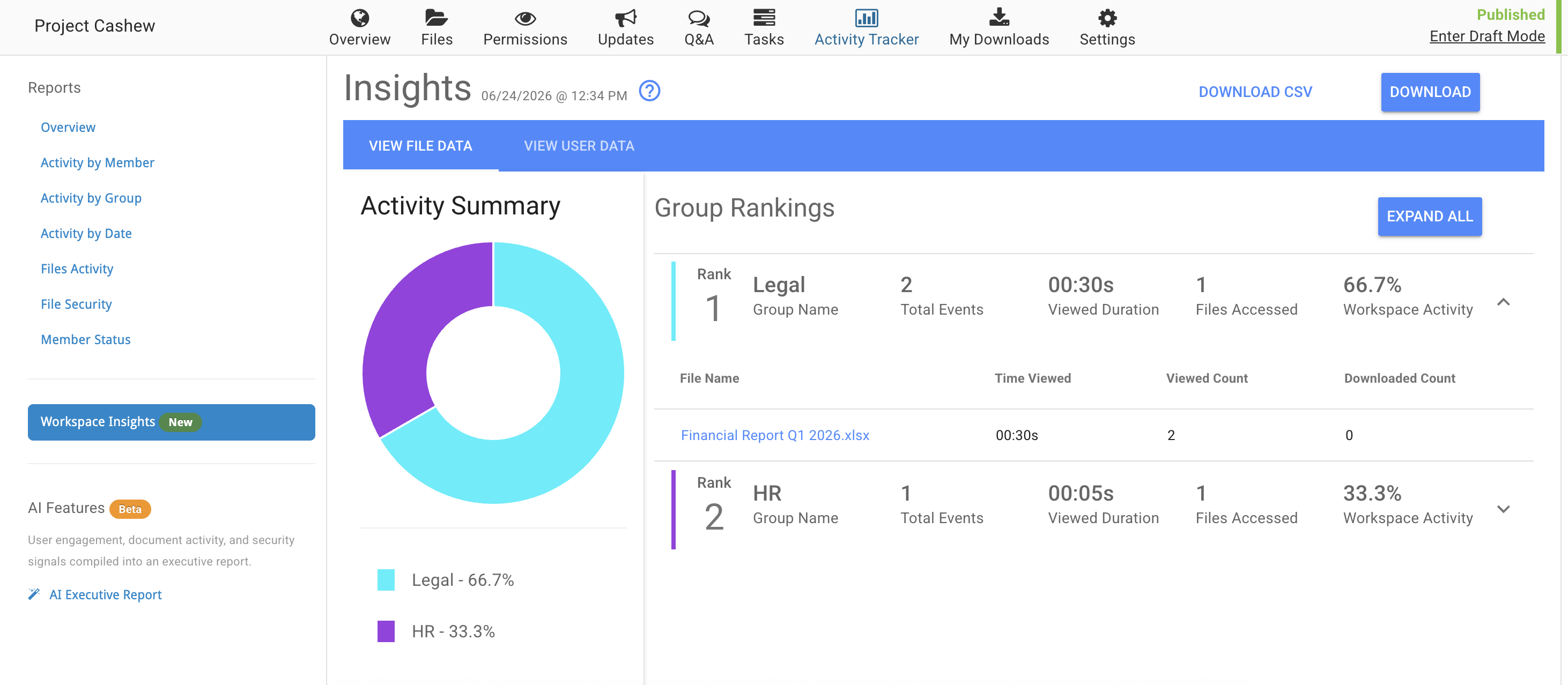The height and width of the screenshot is (685, 1568).
Task: Click the File Name column header
Action: (709, 378)
